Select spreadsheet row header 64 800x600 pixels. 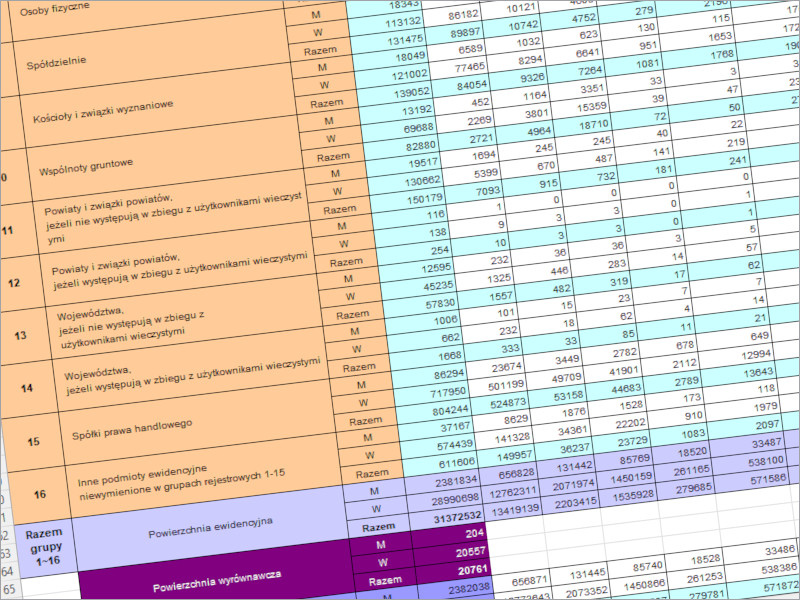[x=7, y=571]
